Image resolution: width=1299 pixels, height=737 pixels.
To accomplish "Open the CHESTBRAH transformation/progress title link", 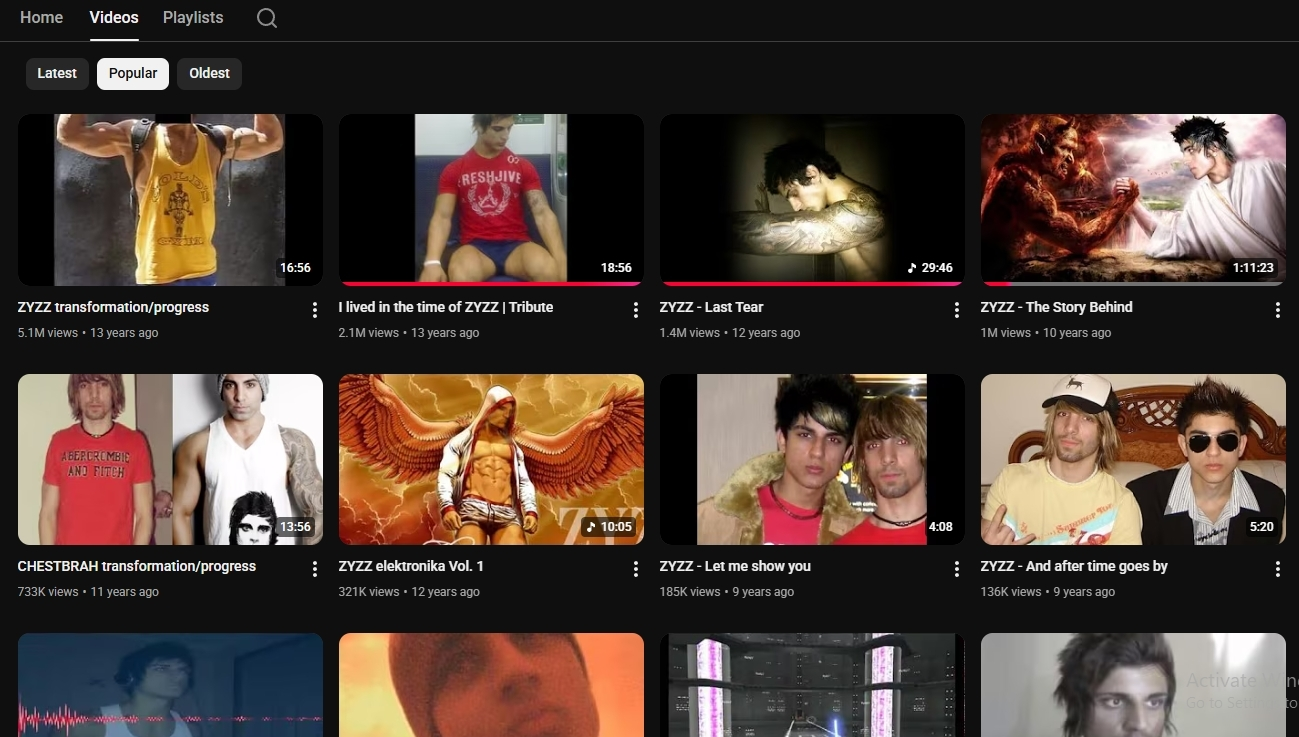I will tap(137, 566).
